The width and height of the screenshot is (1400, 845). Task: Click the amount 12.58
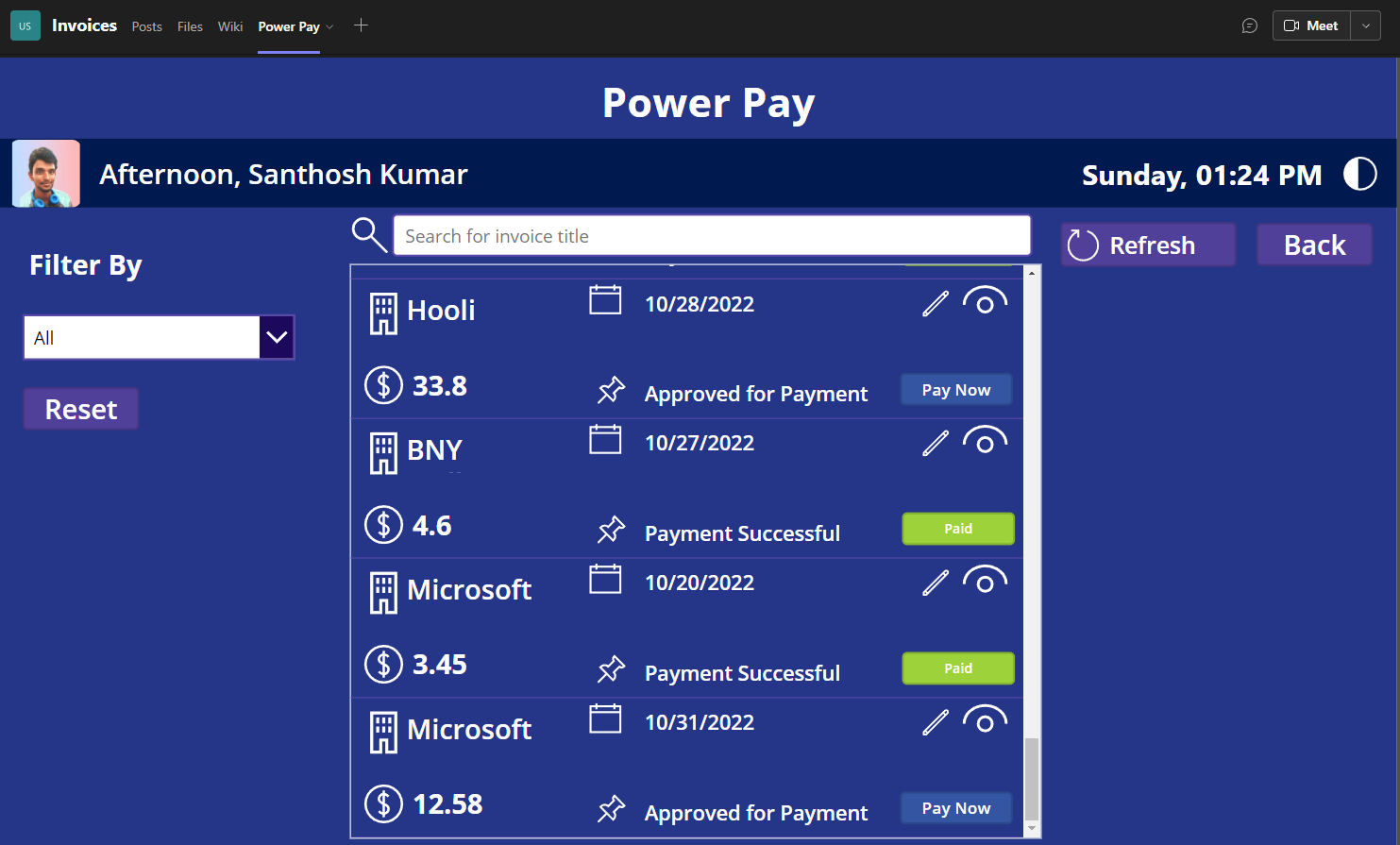(447, 804)
